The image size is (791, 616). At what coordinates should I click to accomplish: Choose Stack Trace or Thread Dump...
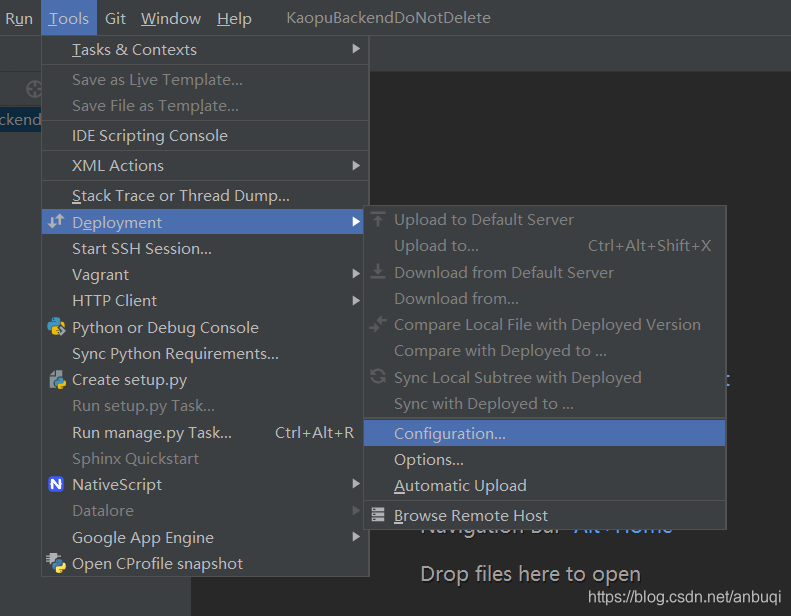[x=205, y=196]
